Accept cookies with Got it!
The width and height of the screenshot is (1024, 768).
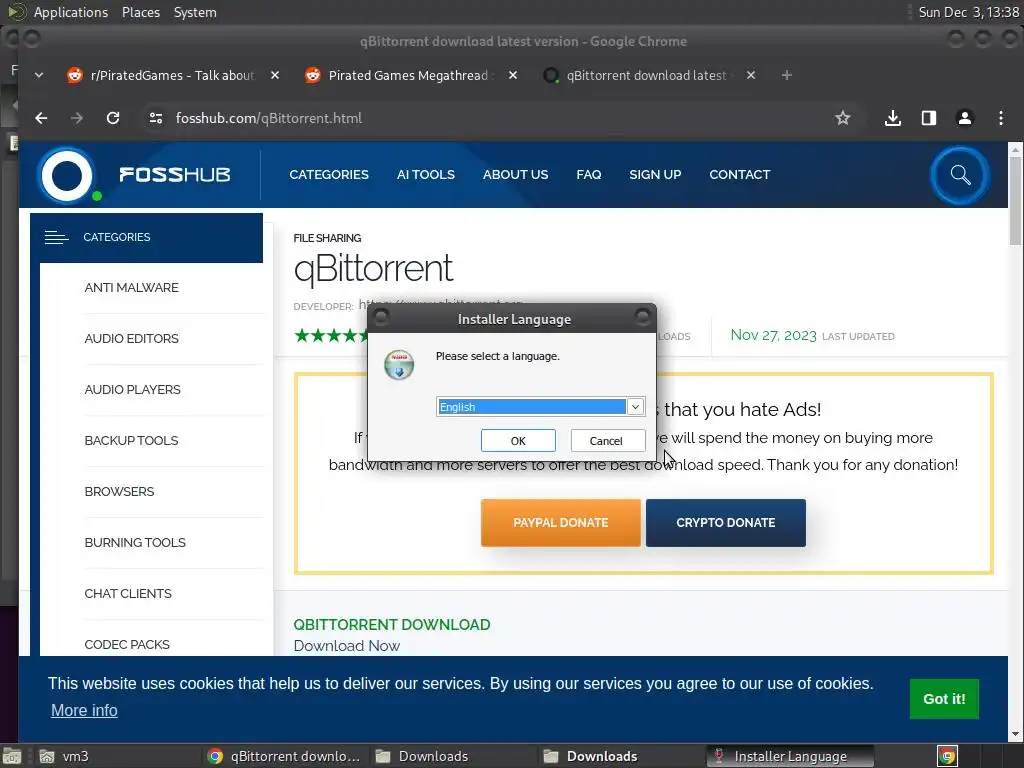coord(944,699)
